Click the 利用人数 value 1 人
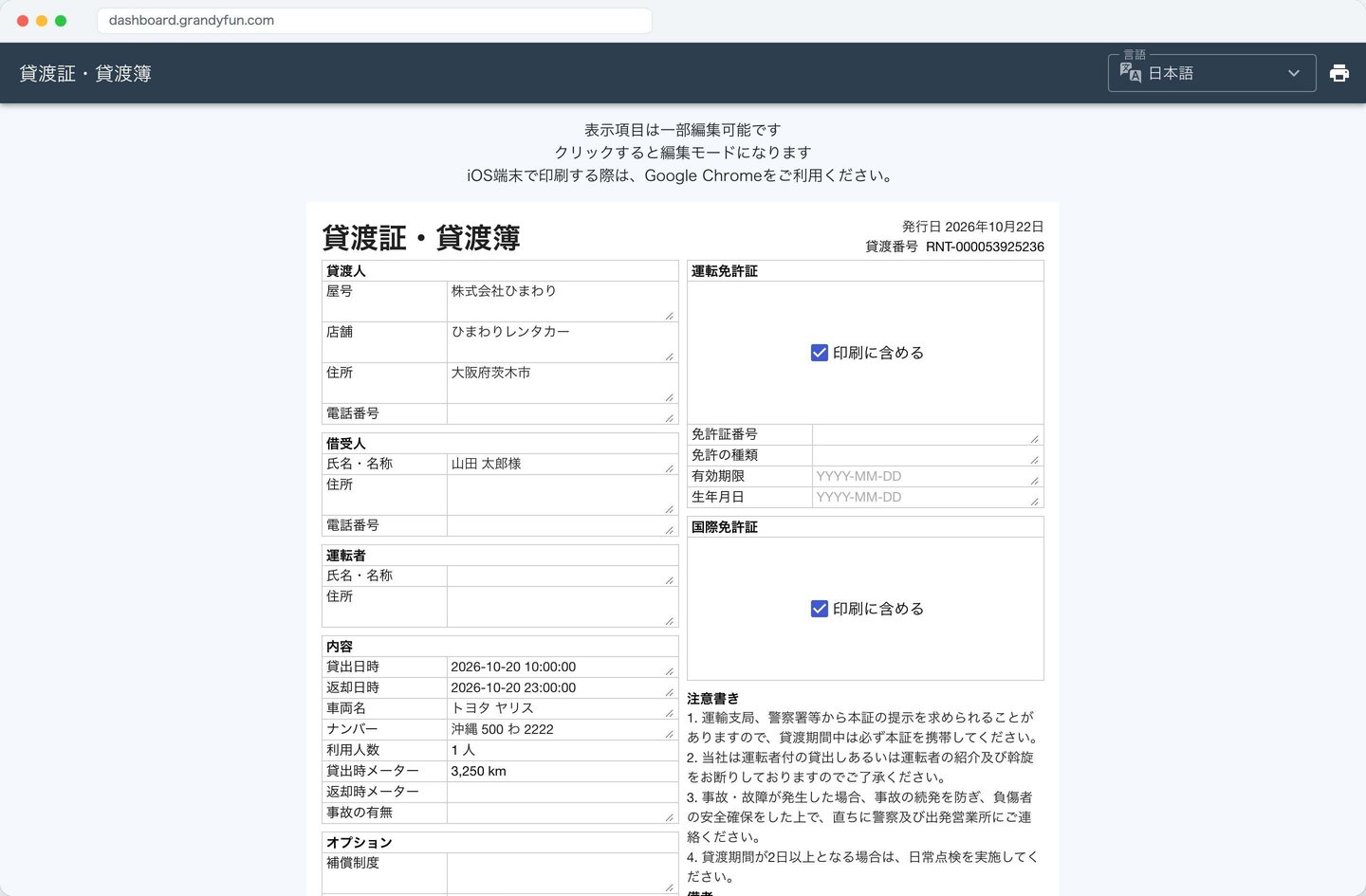Image resolution: width=1366 pixels, height=896 pixels. tap(463, 750)
